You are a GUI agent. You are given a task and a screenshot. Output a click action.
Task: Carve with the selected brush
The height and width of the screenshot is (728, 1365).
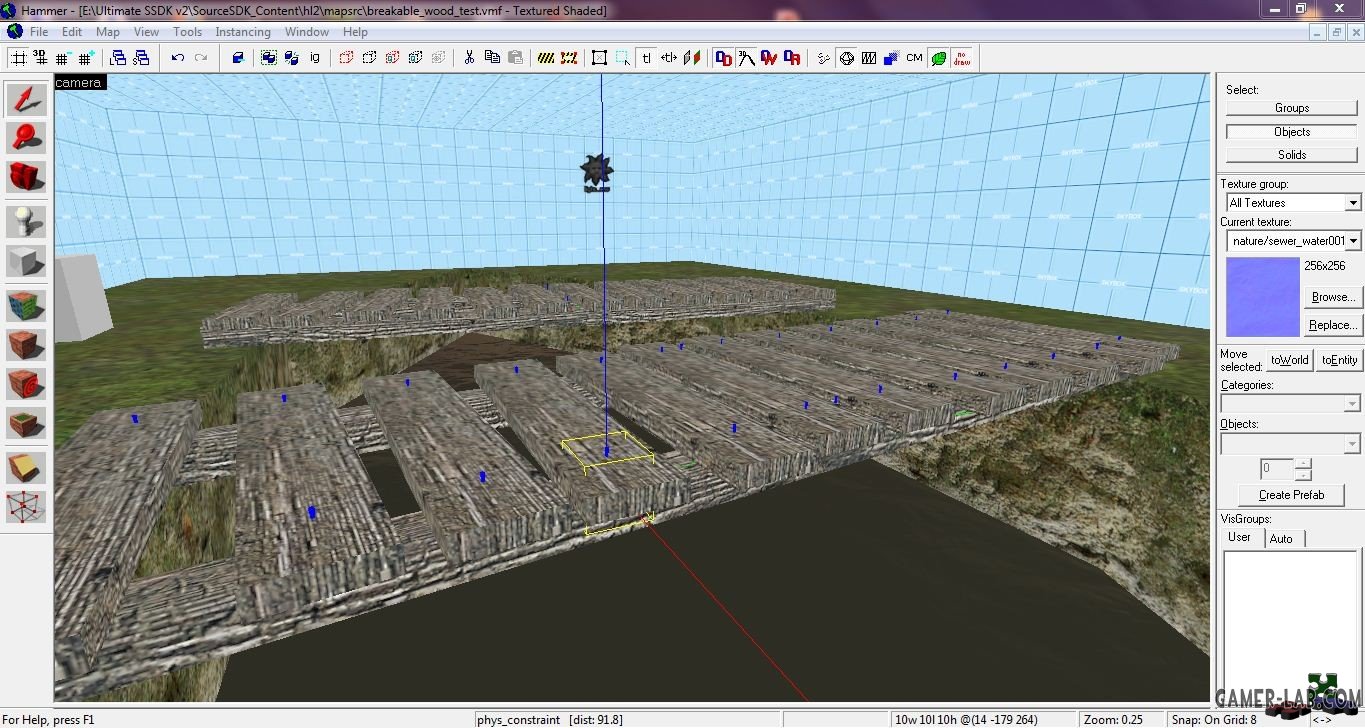(x=238, y=58)
